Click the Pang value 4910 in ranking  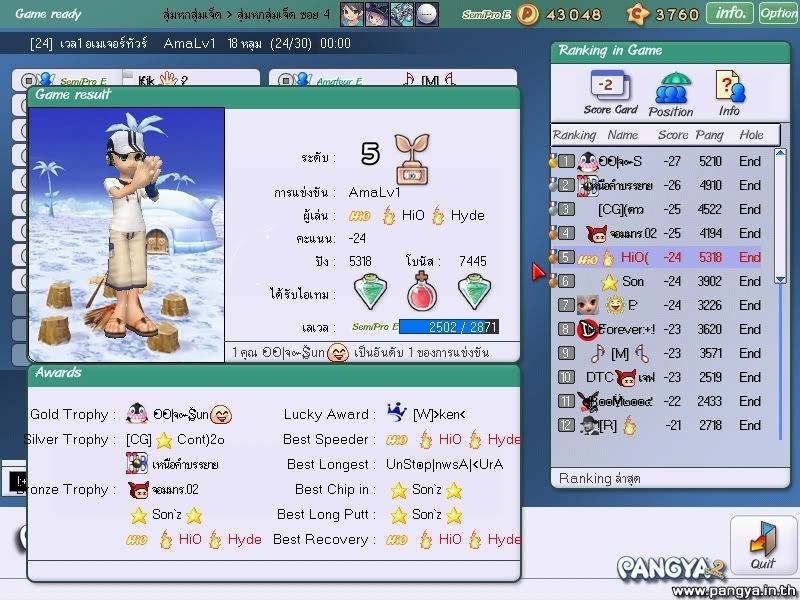[x=710, y=185]
